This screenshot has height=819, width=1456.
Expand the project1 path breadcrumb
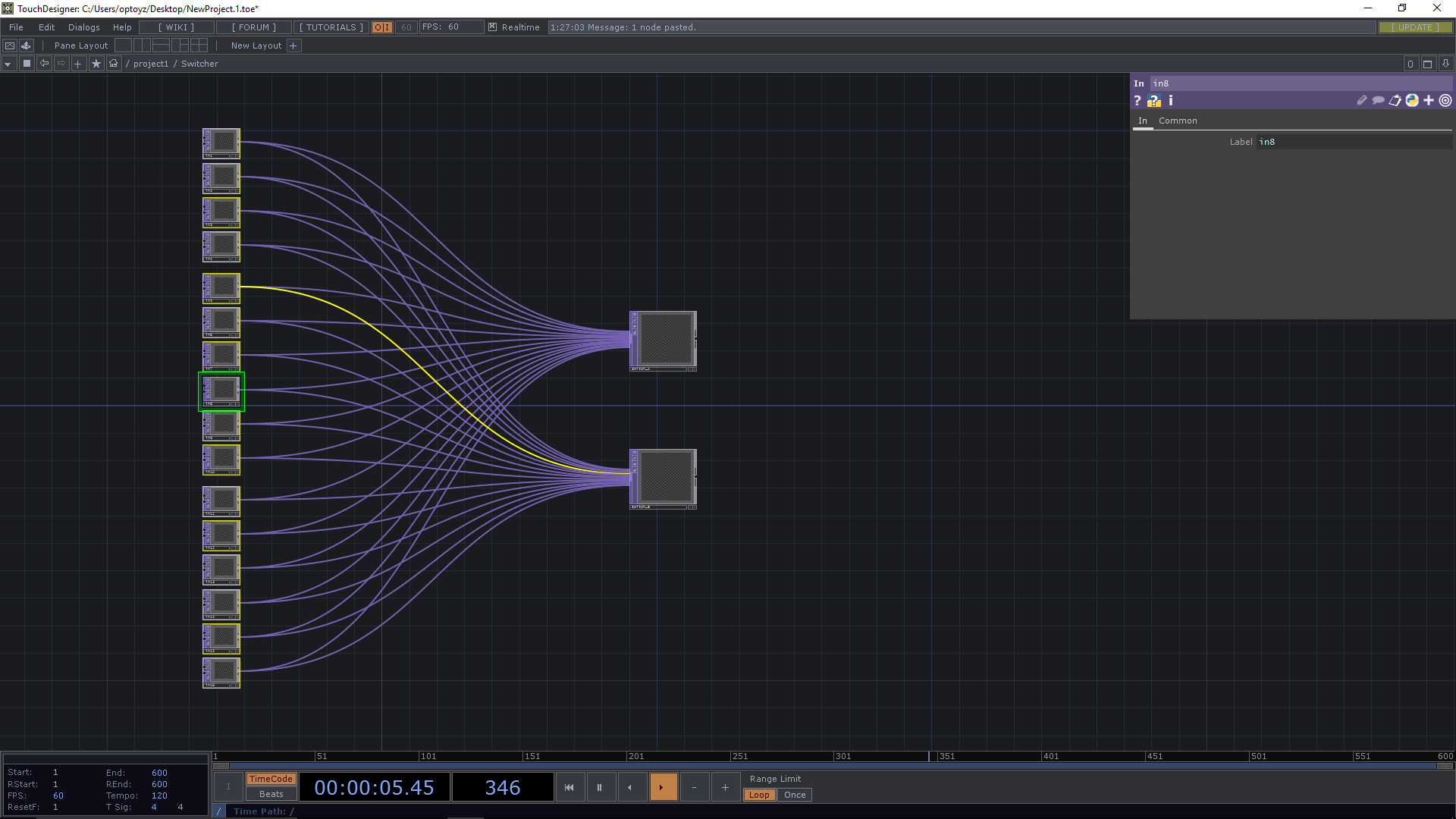click(x=153, y=64)
